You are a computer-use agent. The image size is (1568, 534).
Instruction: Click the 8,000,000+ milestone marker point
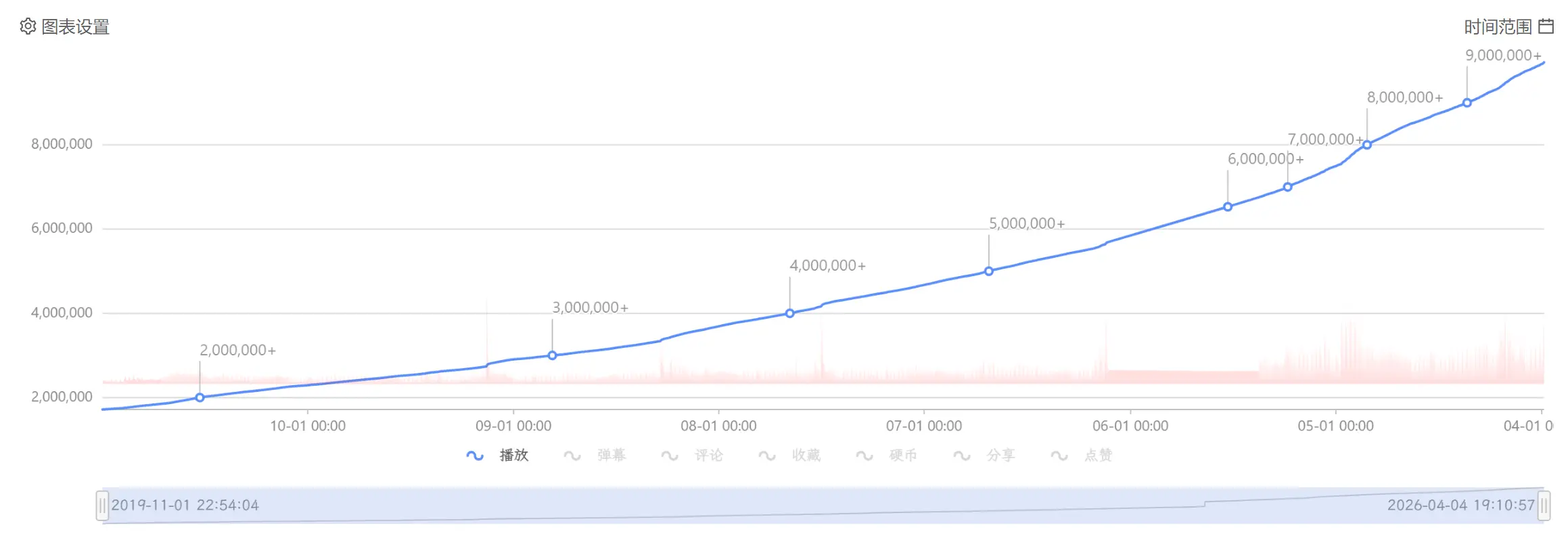1366,145
